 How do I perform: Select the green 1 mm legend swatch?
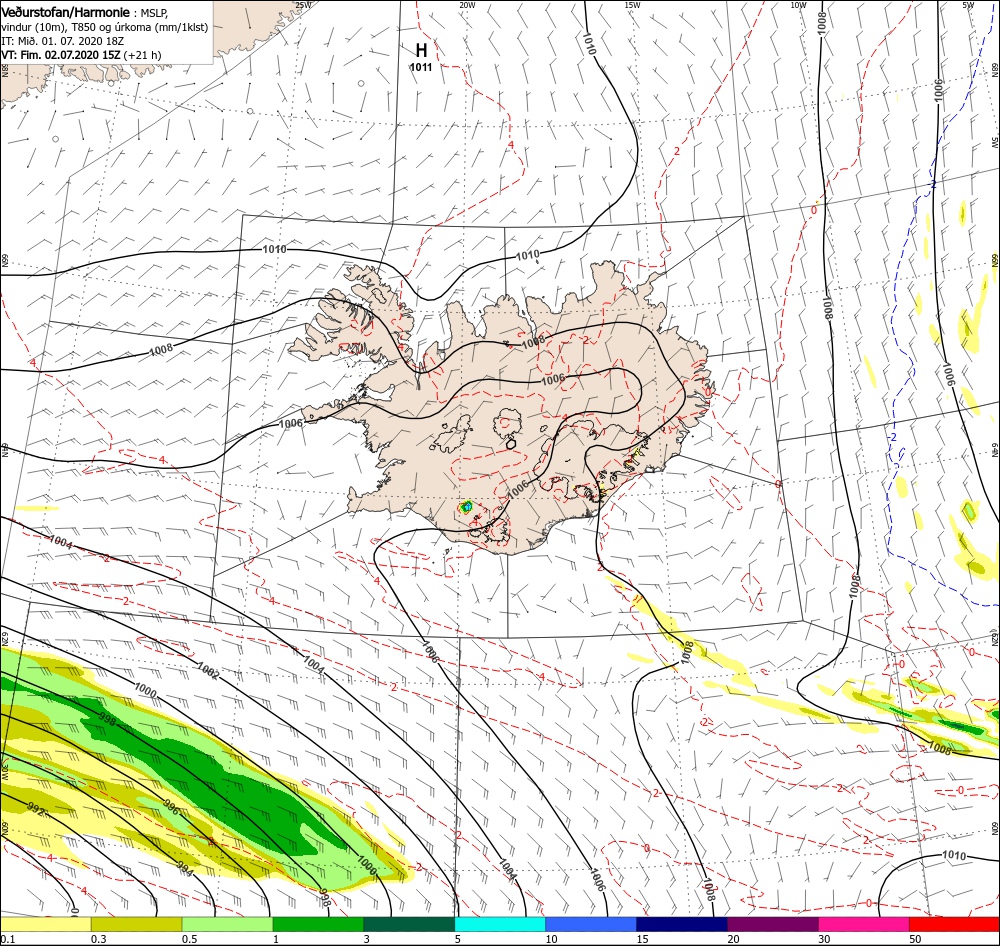[318, 925]
